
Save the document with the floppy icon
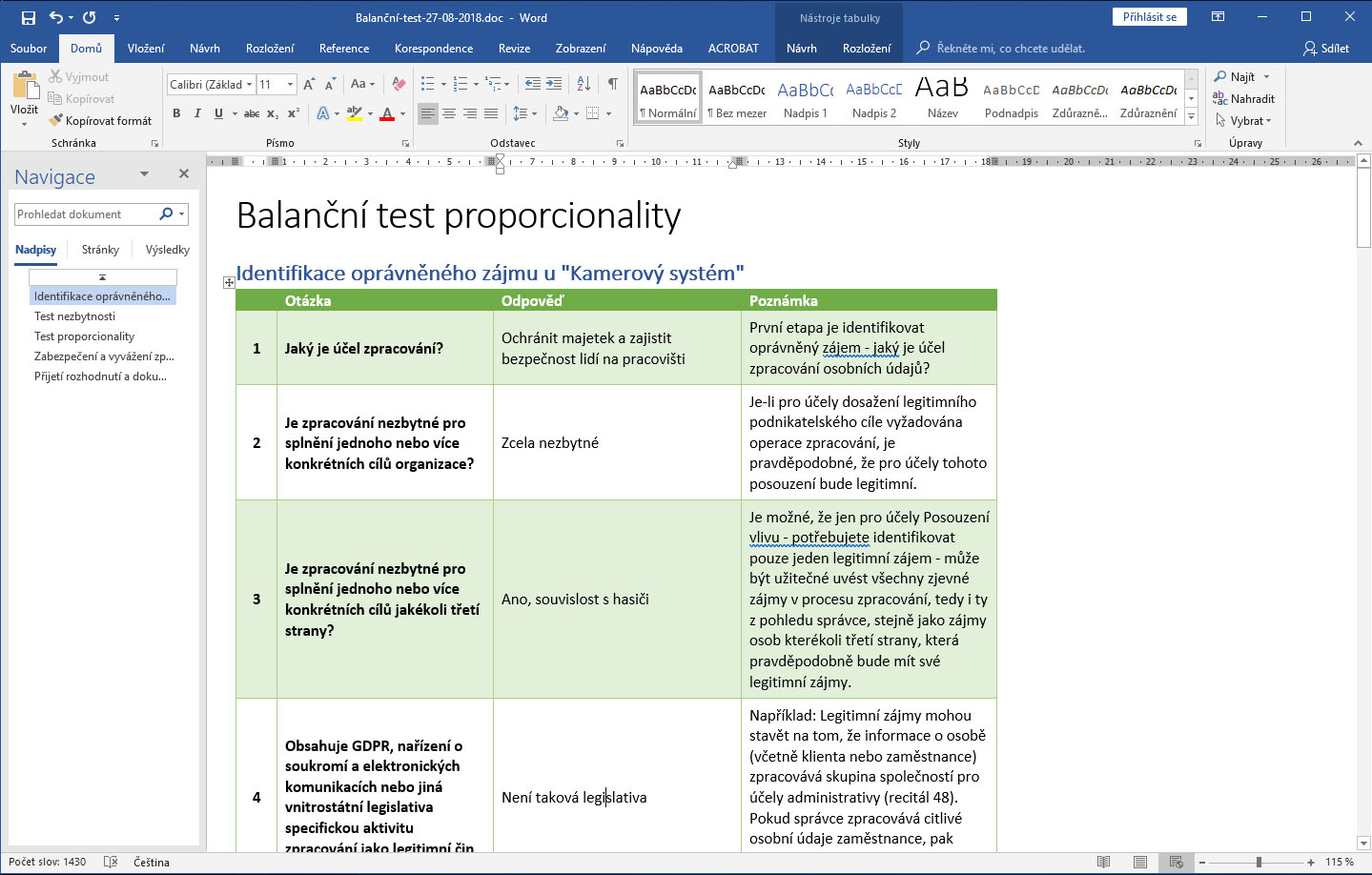click(x=28, y=17)
